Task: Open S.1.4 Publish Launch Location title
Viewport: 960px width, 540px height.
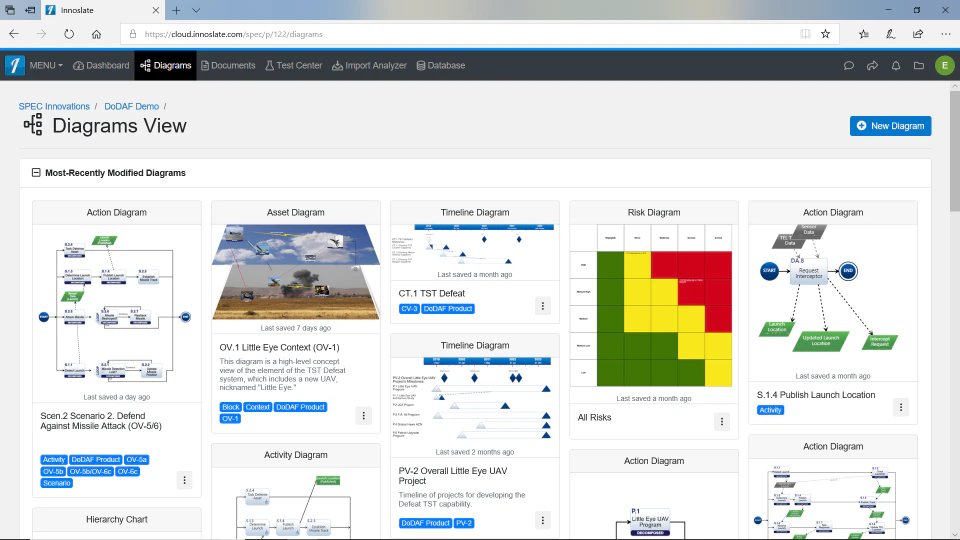Action: click(816, 395)
